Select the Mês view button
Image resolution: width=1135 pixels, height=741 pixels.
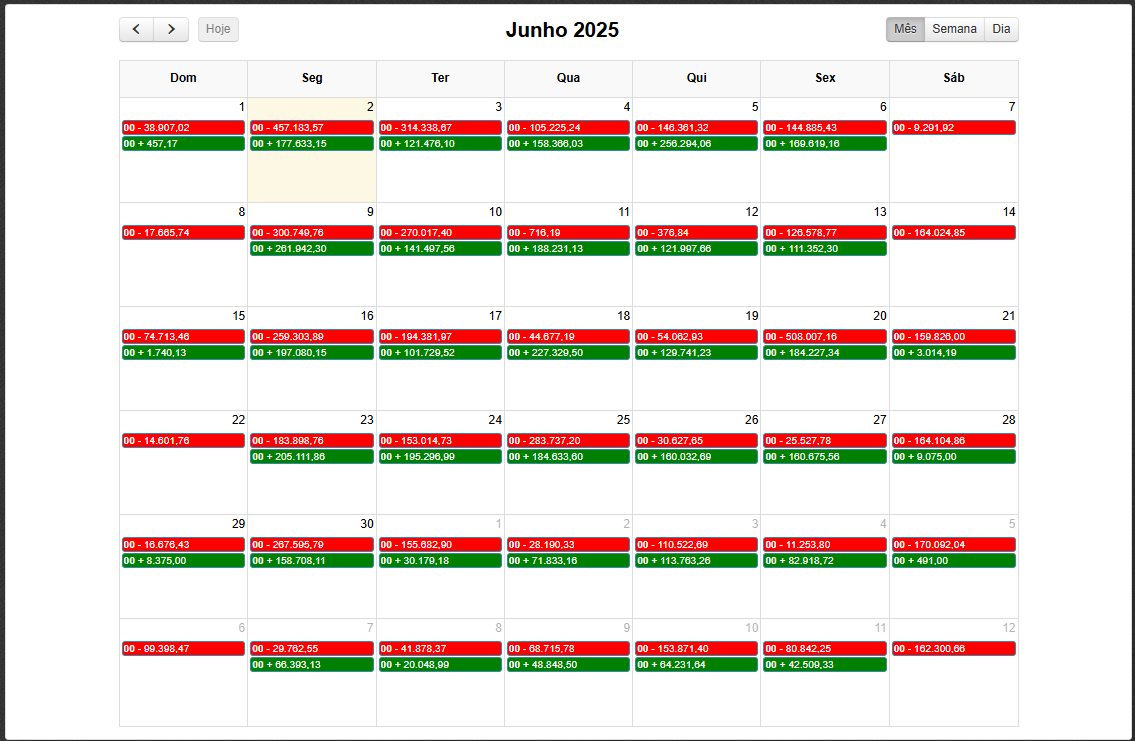905,30
